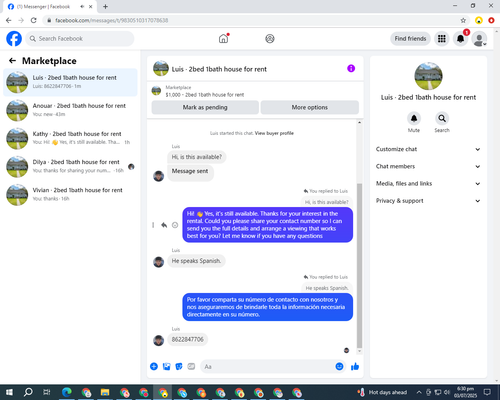Screen dimensions: 500x400
Task: Choose a sticker icon
Action: point(179,366)
